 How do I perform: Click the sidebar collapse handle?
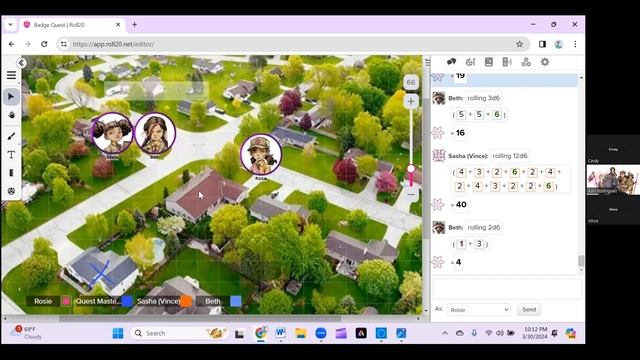pyautogui.click(x=427, y=62)
